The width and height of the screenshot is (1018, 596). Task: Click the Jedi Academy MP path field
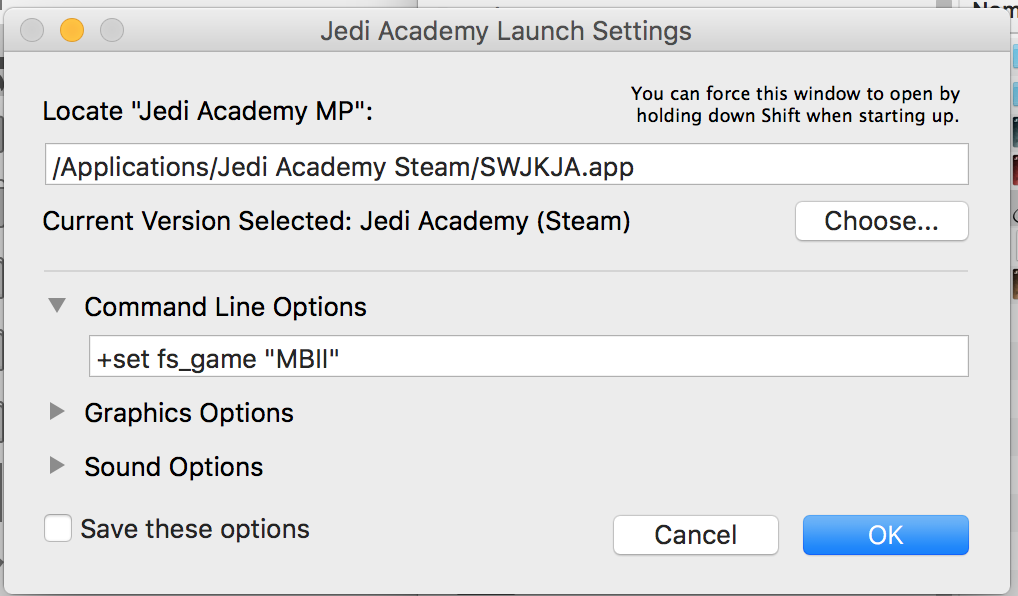506,165
